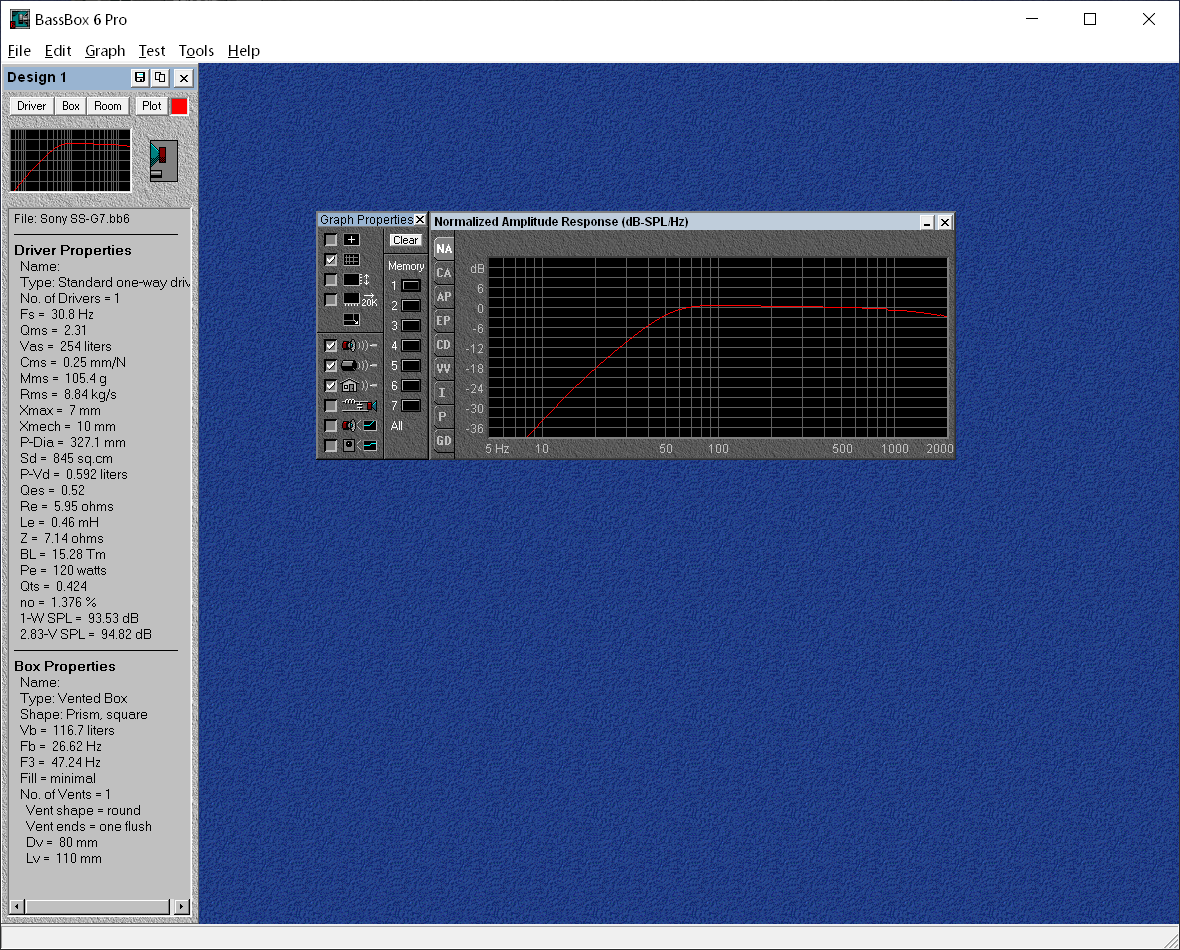Switch to the EP graph tab
The image size is (1180, 950).
(x=444, y=321)
